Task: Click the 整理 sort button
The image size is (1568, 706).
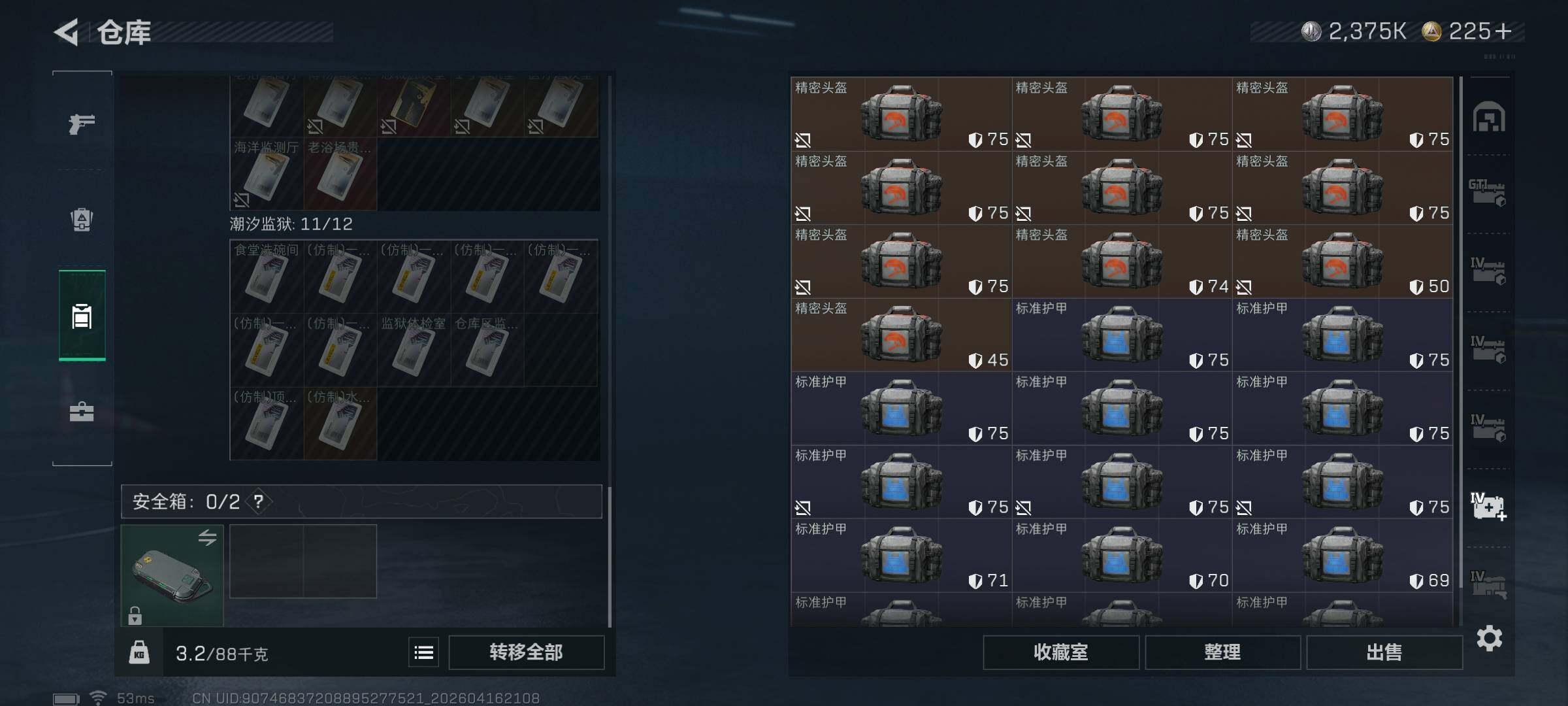Action: 1222,652
